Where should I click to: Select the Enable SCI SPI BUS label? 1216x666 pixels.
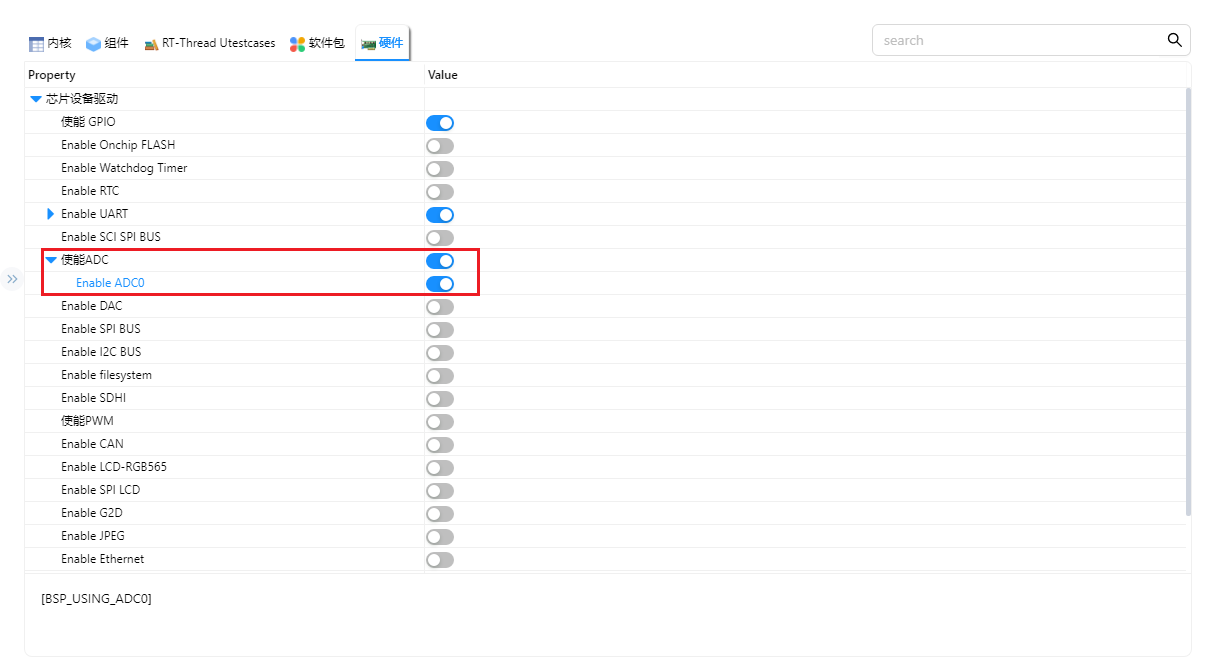(111, 237)
